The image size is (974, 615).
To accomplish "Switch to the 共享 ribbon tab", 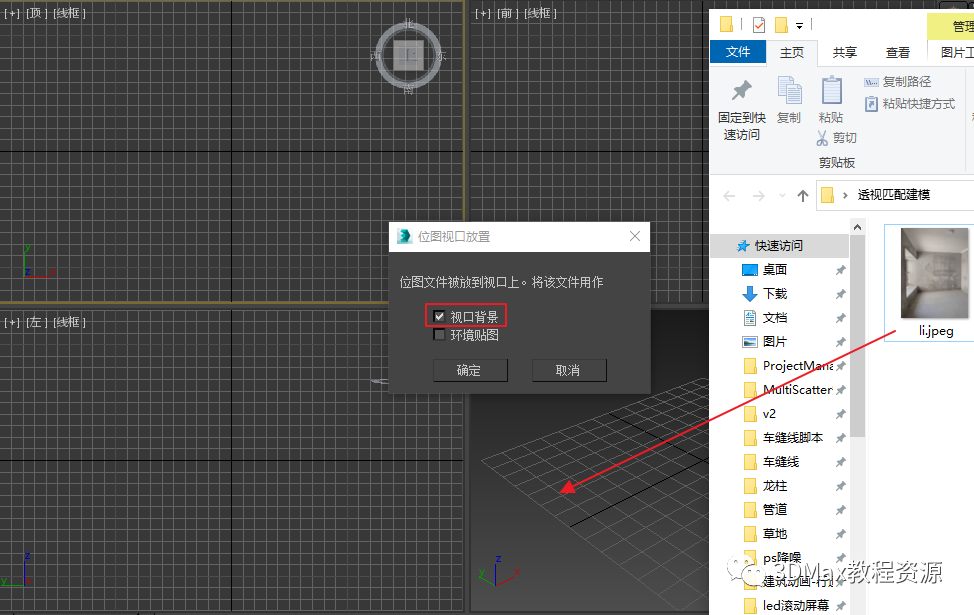I will 844,53.
